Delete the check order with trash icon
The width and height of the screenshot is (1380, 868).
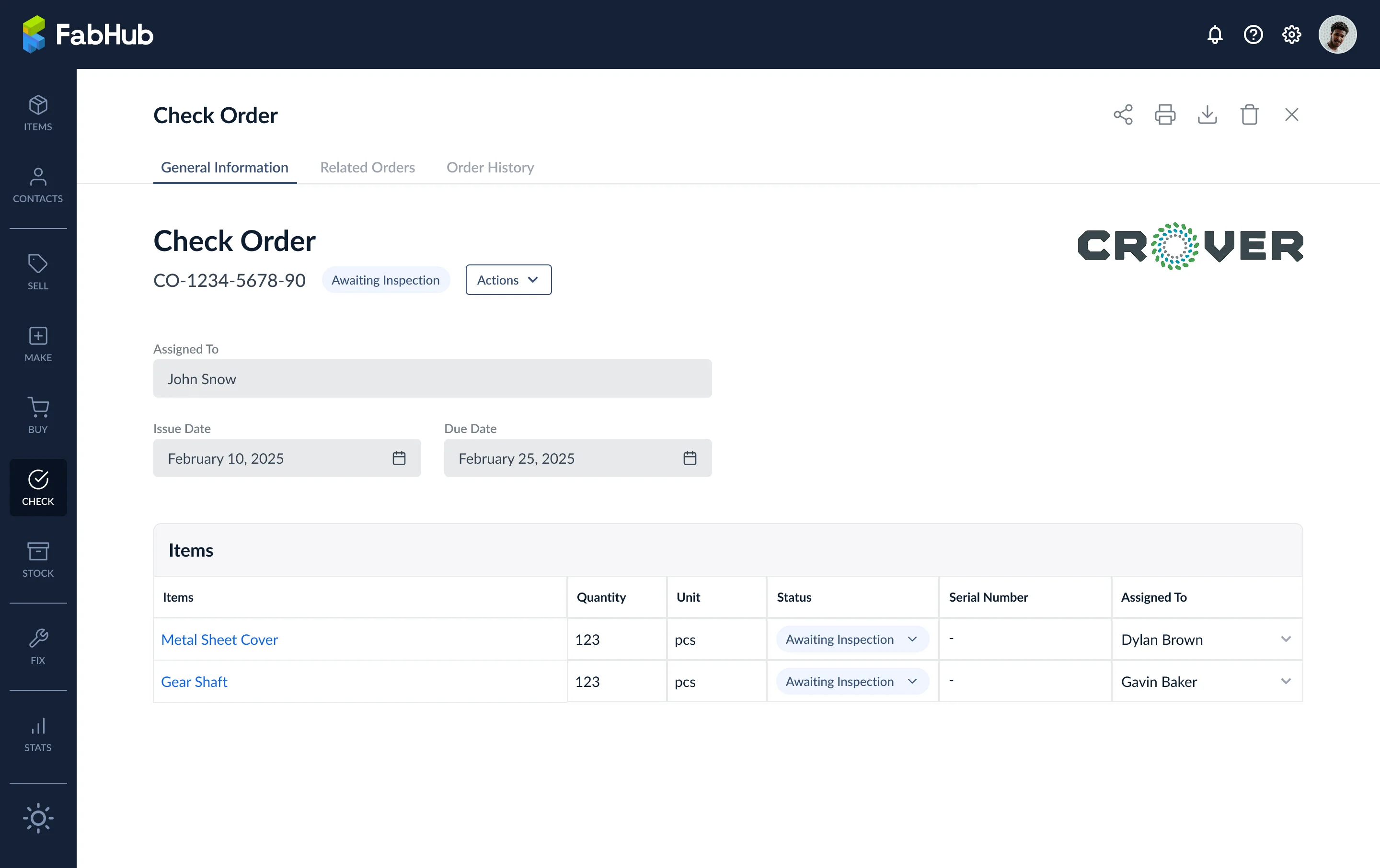point(1249,114)
